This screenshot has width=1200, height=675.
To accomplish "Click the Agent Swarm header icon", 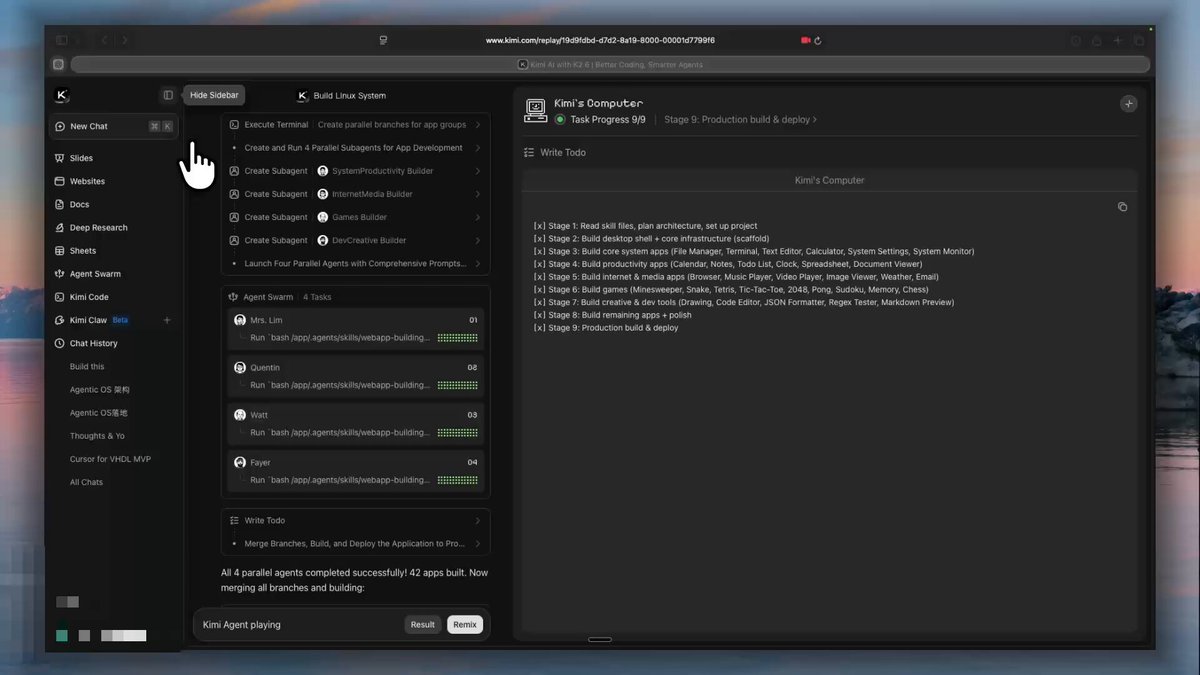I will (233, 297).
